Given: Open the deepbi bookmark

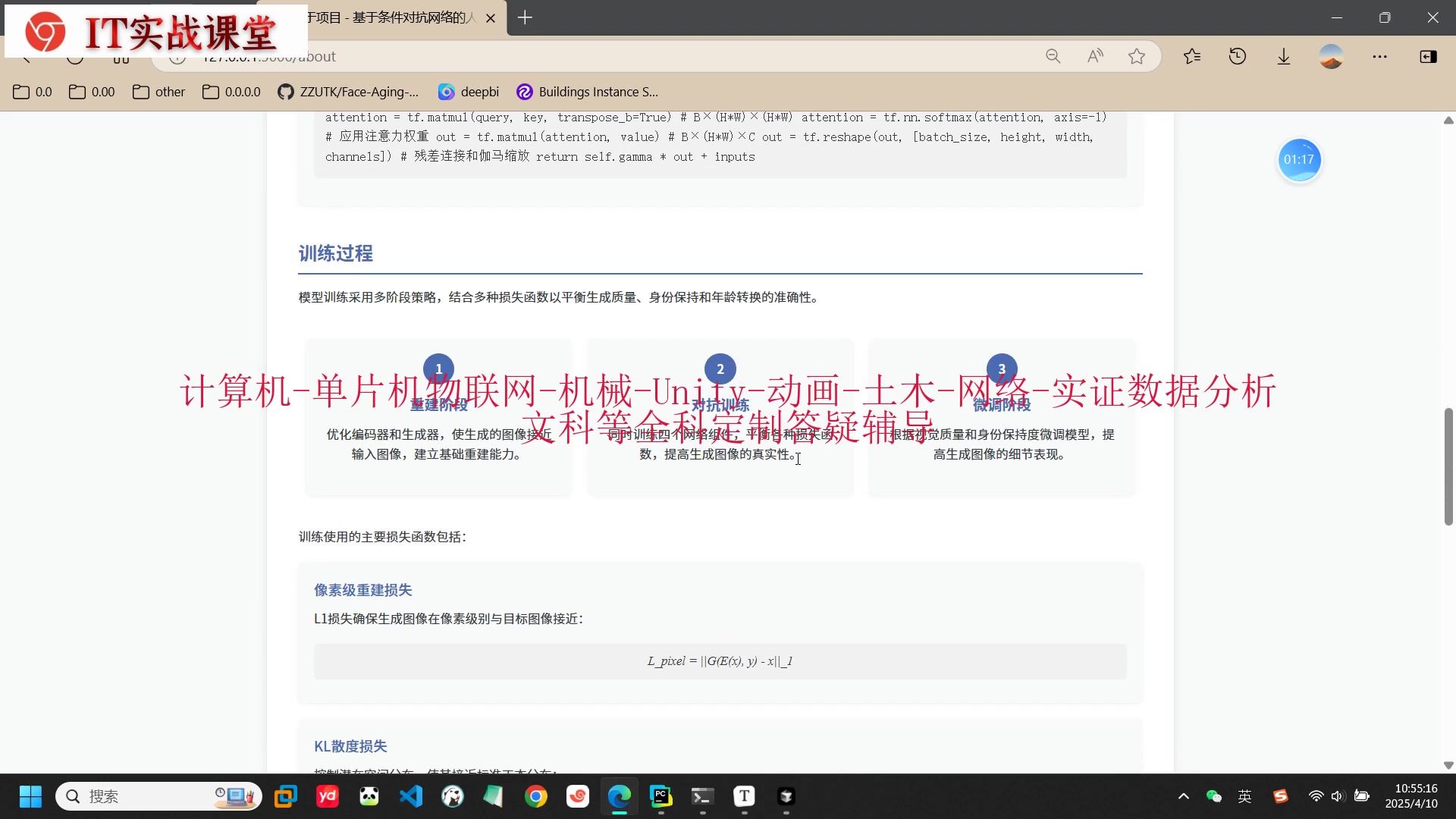Looking at the screenshot, I should 469,92.
